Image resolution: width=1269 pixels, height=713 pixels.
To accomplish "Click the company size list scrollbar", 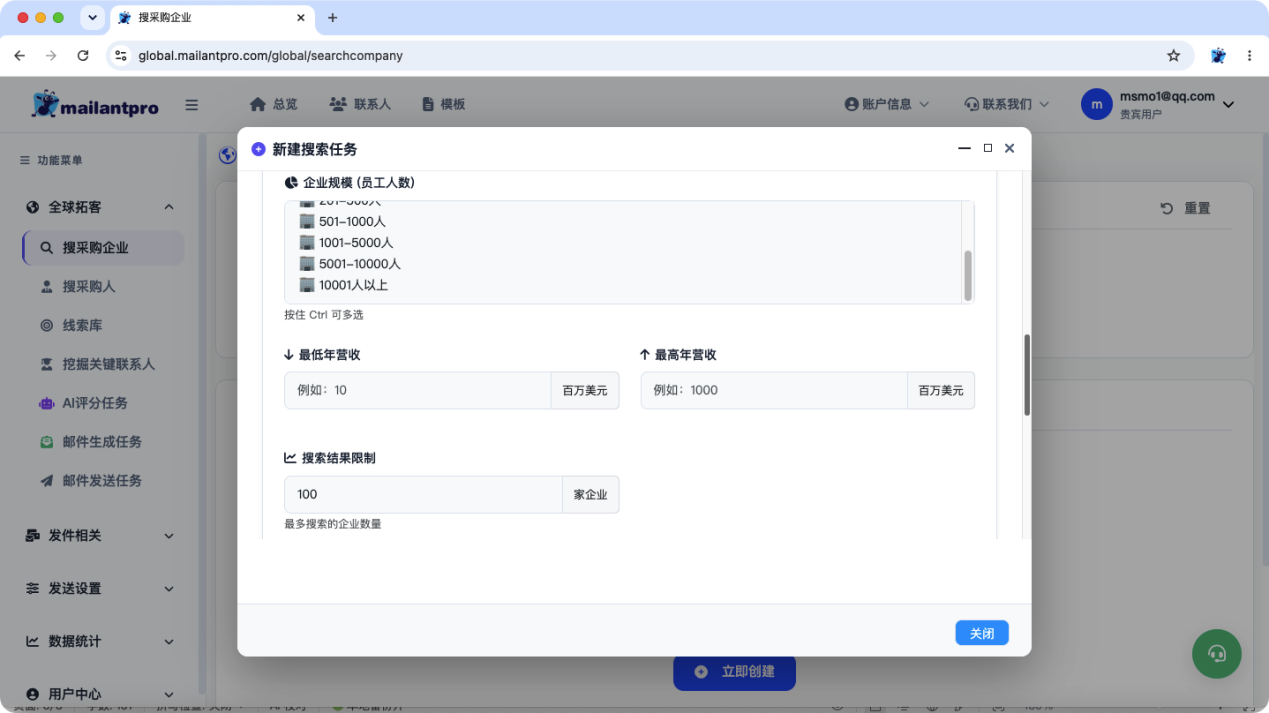I will pyautogui.click(x=968, y=275).
